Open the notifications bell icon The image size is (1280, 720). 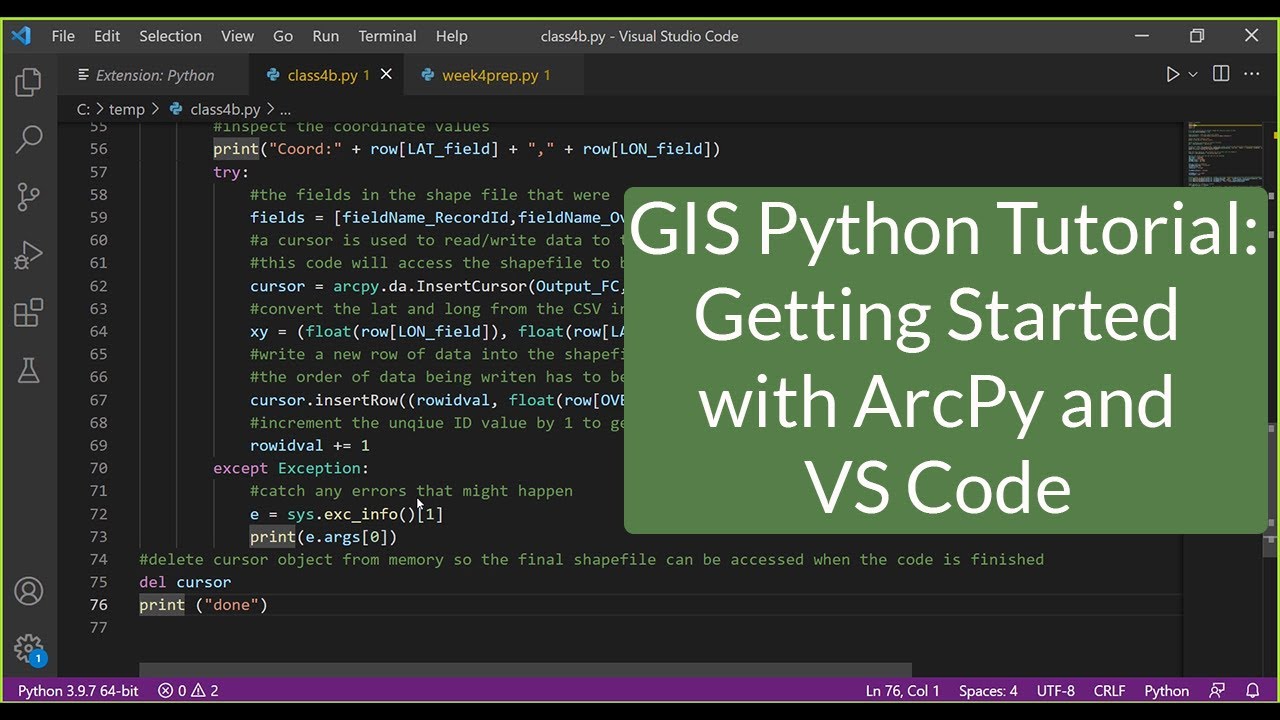[1252, 691]
